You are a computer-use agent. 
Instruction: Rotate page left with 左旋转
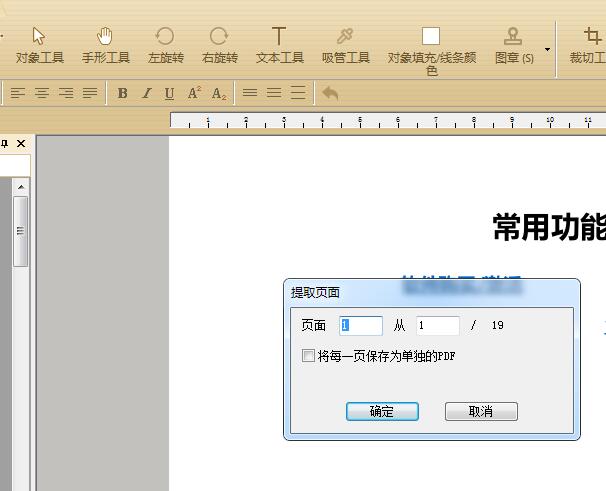pyautogui.click(x=165, y=46)
